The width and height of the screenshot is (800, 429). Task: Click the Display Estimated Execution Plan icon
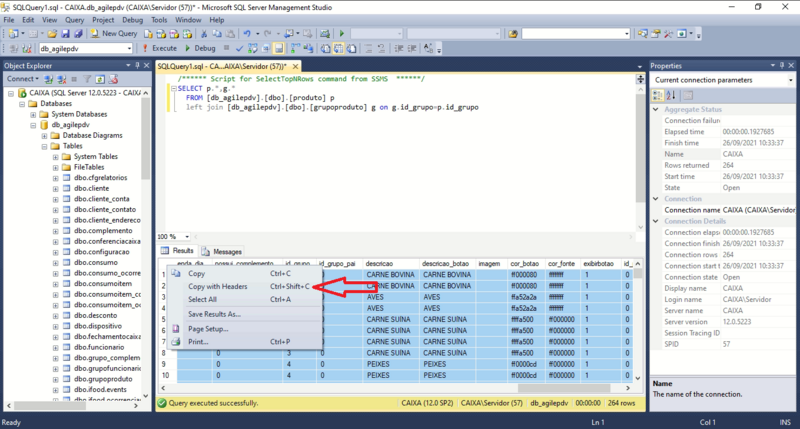point(253,48)
